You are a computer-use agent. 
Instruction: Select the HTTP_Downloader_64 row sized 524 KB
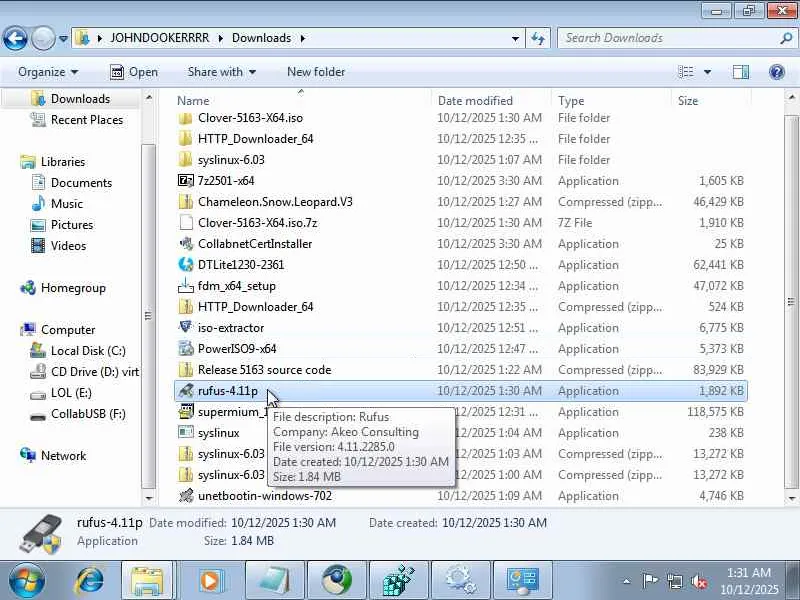point(461,307)
